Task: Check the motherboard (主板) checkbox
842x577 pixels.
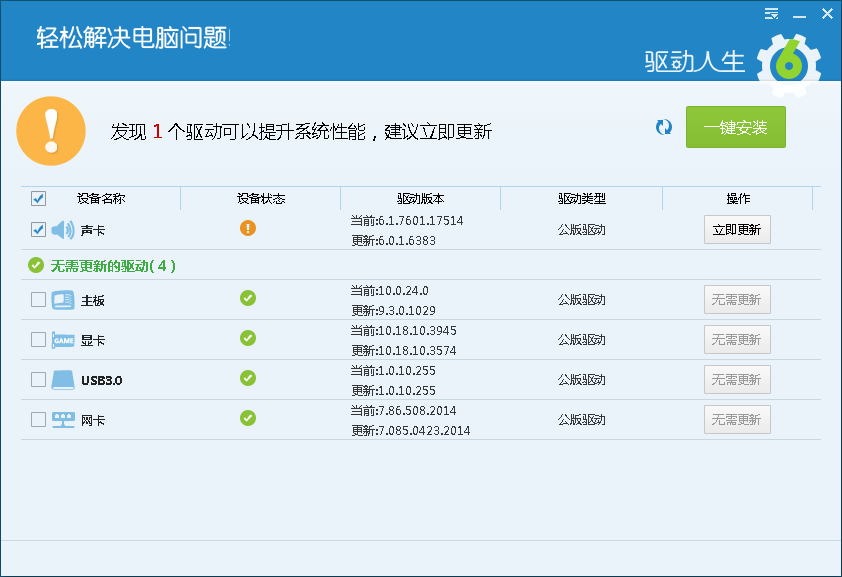Action: pyautogui.click(x=38, y=300)
